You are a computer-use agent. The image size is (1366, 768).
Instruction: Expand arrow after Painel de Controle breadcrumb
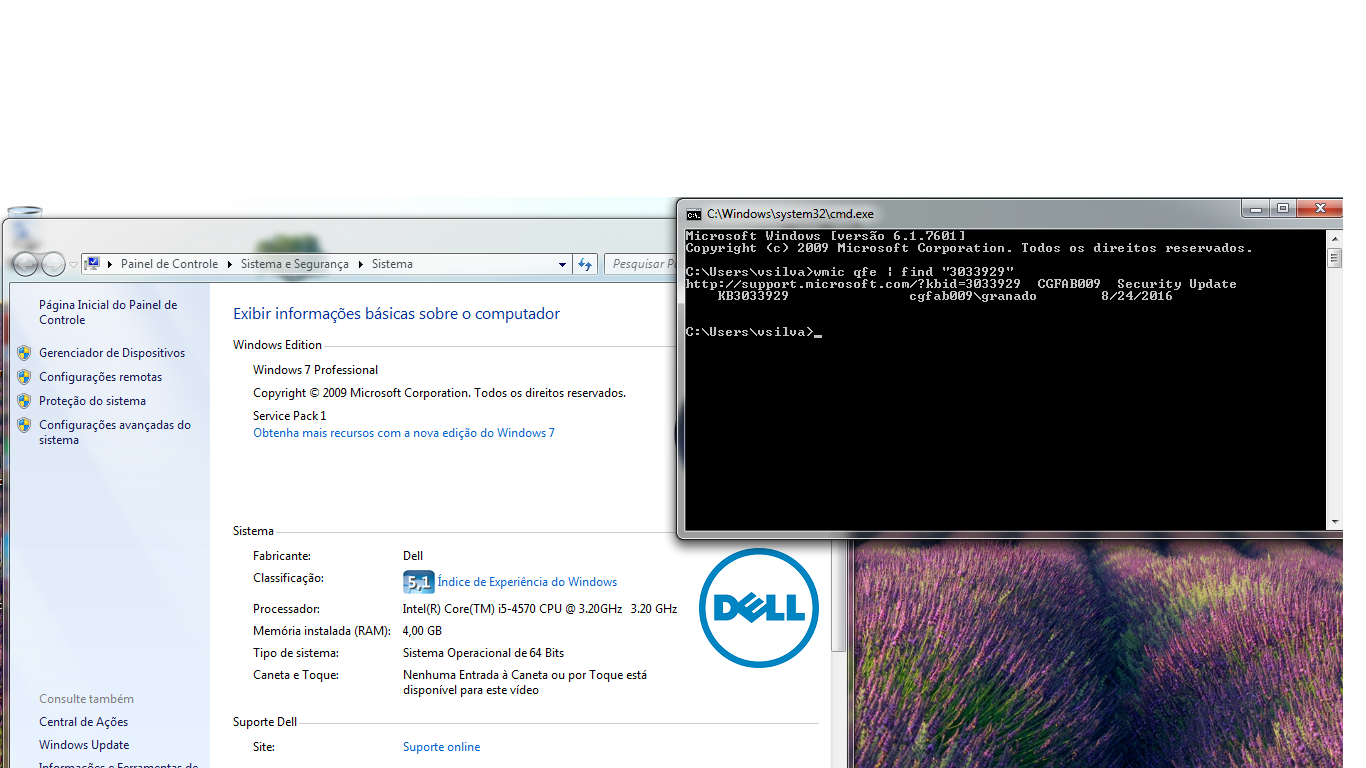tap(229, 264)
